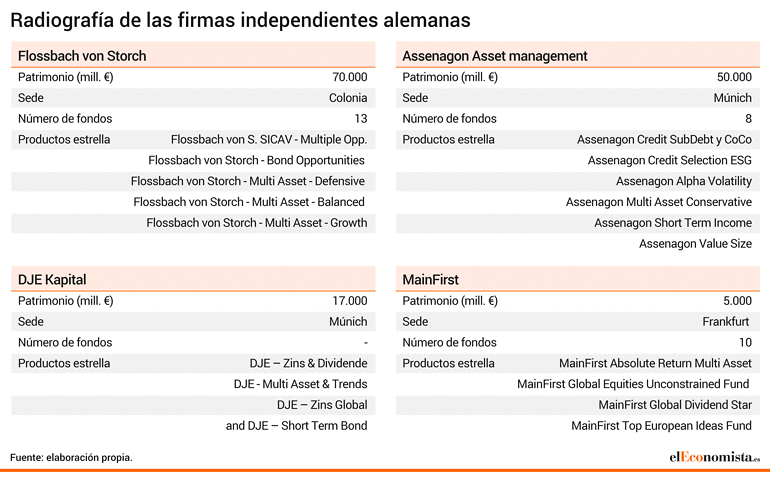Image resolution: width=770 pixels, height=479 pixels.
Task: Select the 70.000 patrimonio value
Action: [x=350, y=77]
